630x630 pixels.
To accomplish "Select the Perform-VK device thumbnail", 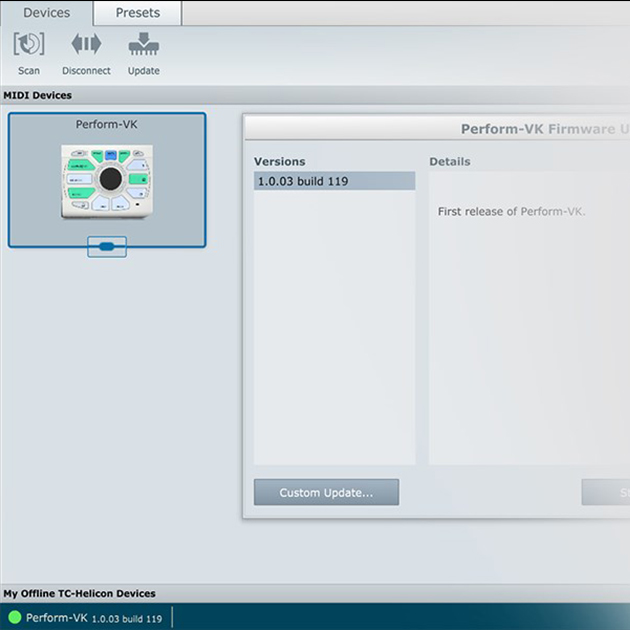I will click(x=107, y=182).
